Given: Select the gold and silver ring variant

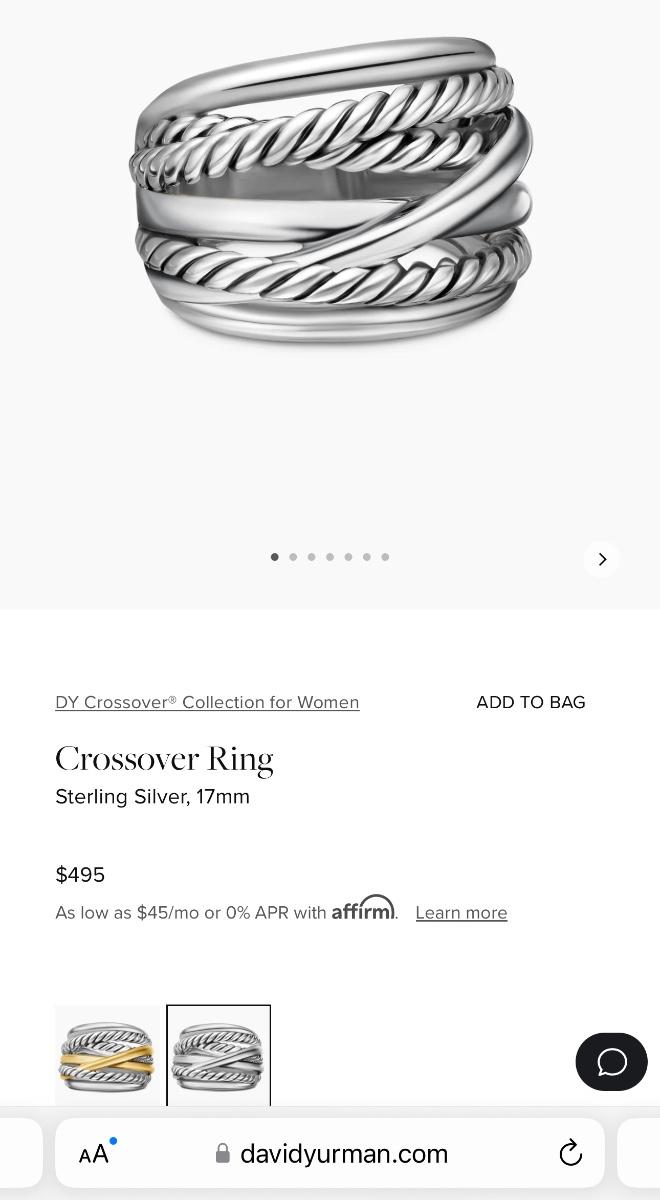Looking at the screenshot, I should [x=107, y=1056].
